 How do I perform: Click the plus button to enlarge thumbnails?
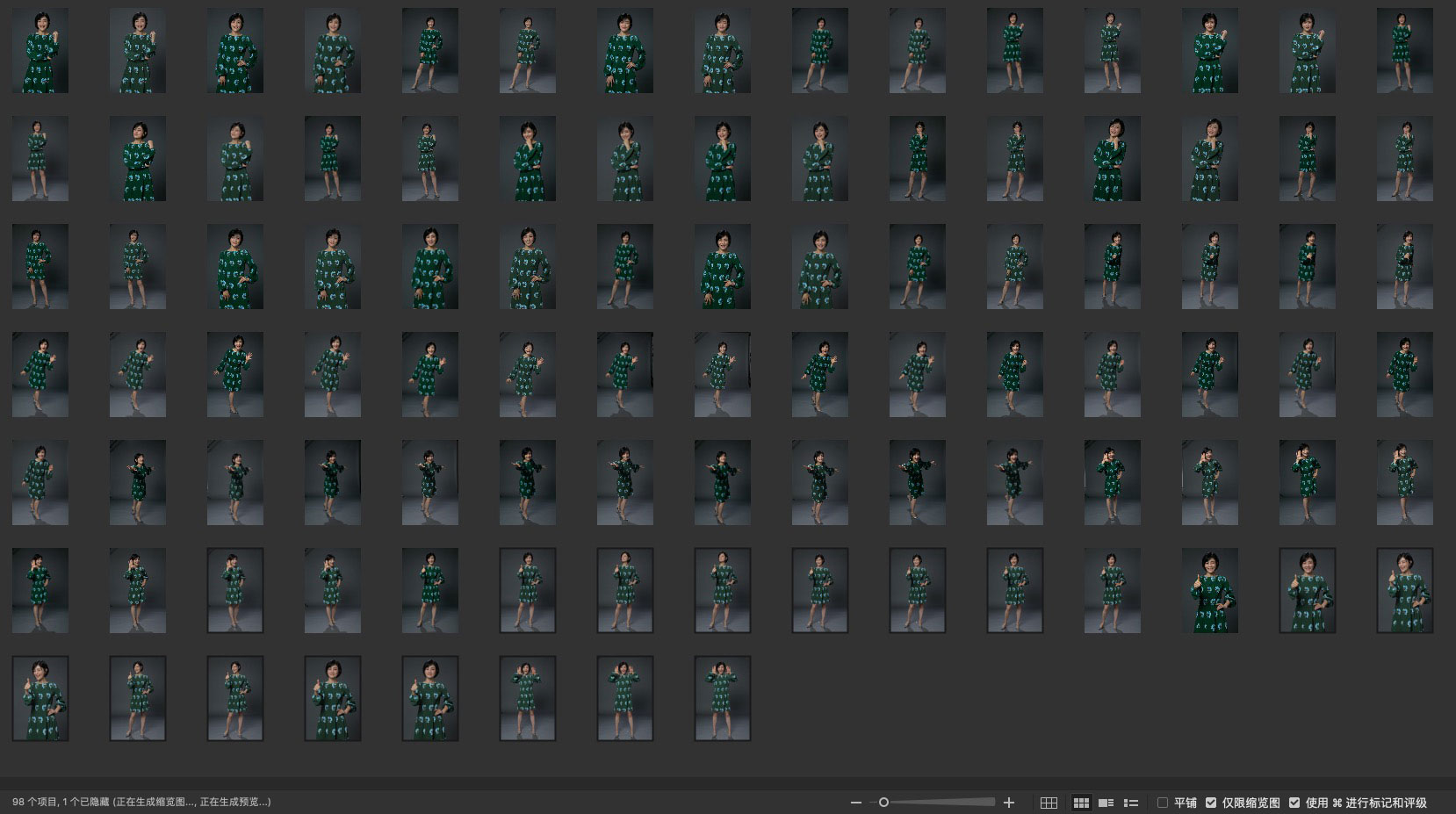(x=1009, y=803)
